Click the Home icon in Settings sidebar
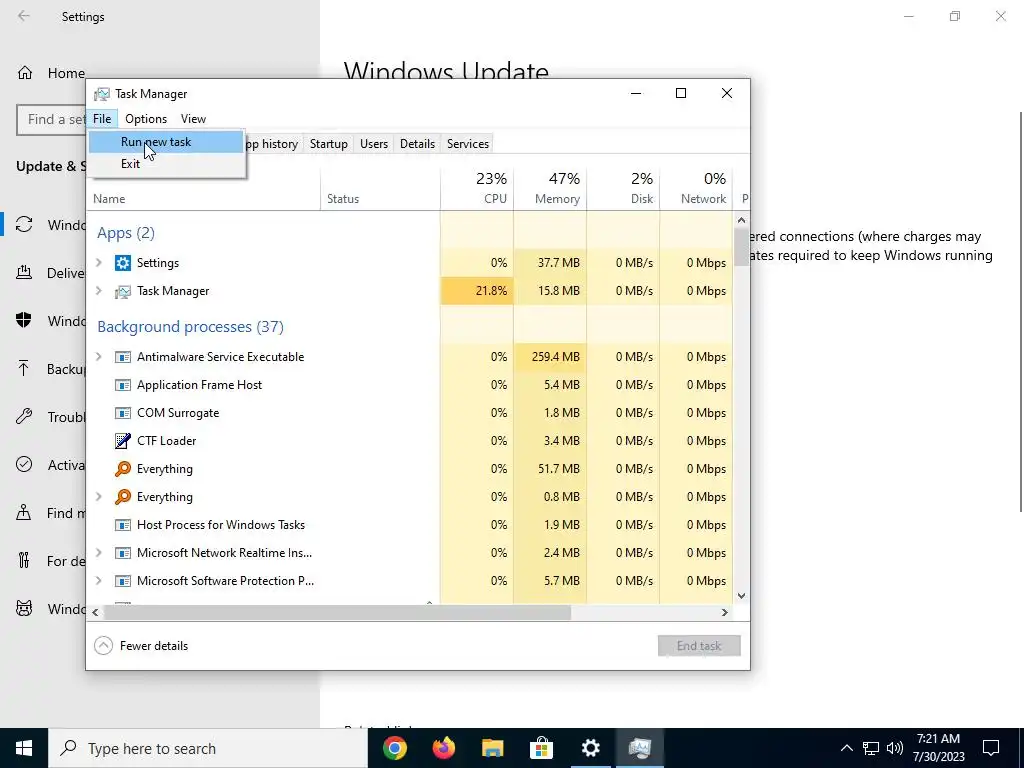The image size is (1024, 768). pos(25,72)
